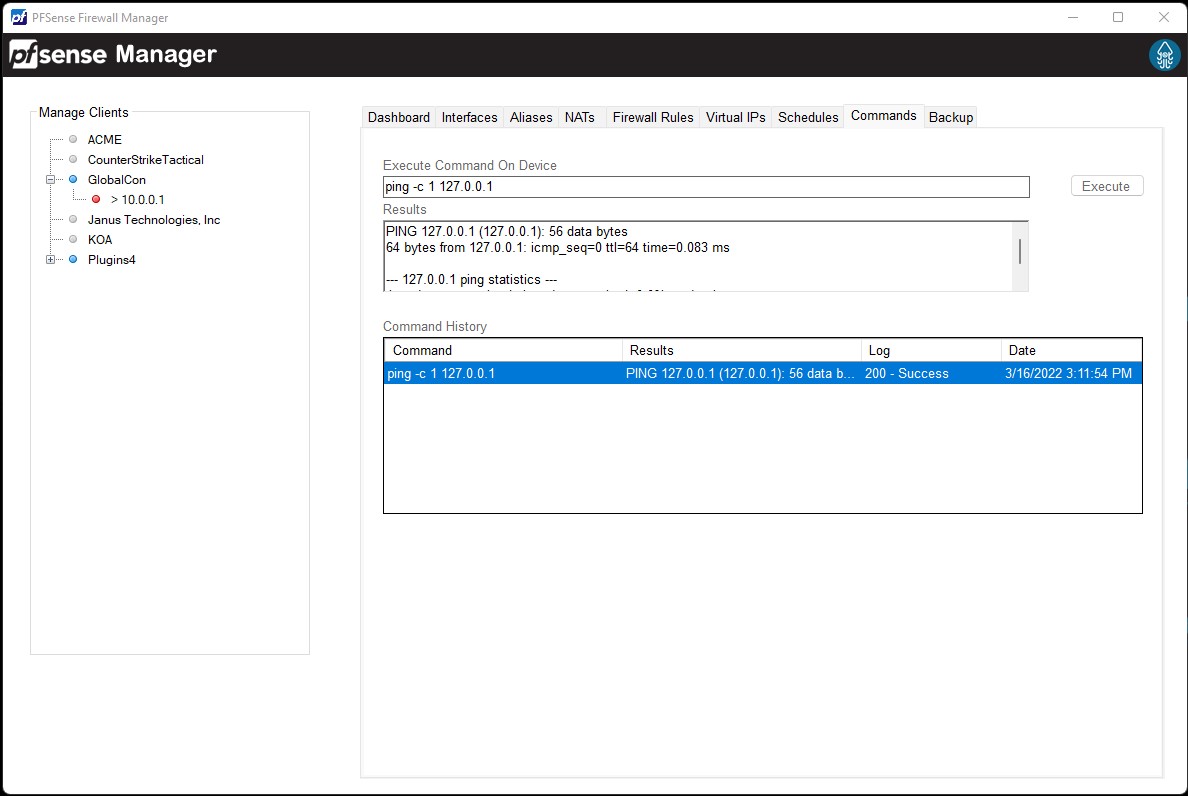This screenshot has height=796, width=1188.
Task: Select Janus Technologies, Inc client
Action: pyautogui.click(x=154, y=220)
